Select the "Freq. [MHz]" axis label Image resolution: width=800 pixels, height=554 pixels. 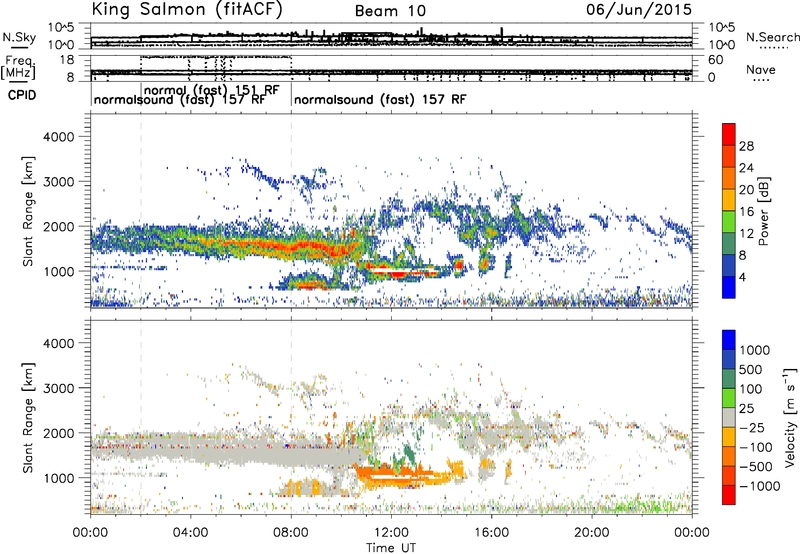18,68
